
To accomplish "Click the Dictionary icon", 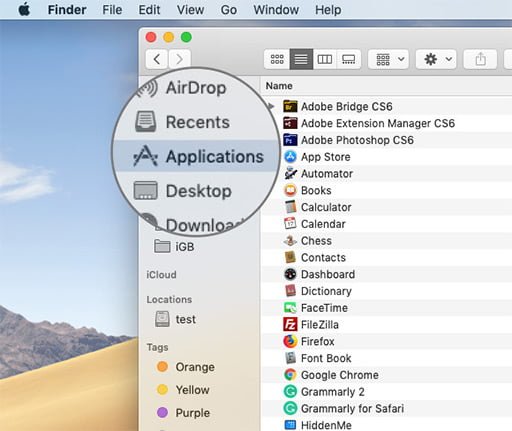I will pos(290,291).
